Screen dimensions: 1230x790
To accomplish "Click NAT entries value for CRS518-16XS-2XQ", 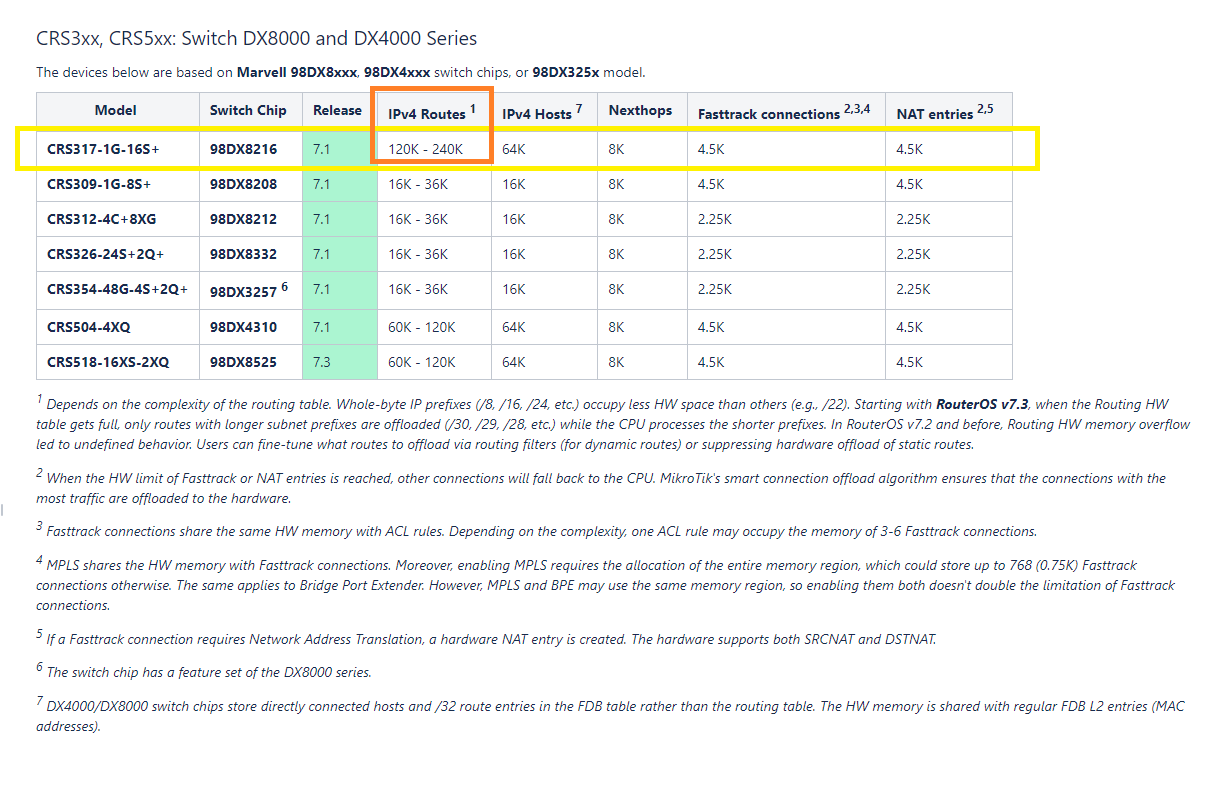I will (x=910, y=362).
